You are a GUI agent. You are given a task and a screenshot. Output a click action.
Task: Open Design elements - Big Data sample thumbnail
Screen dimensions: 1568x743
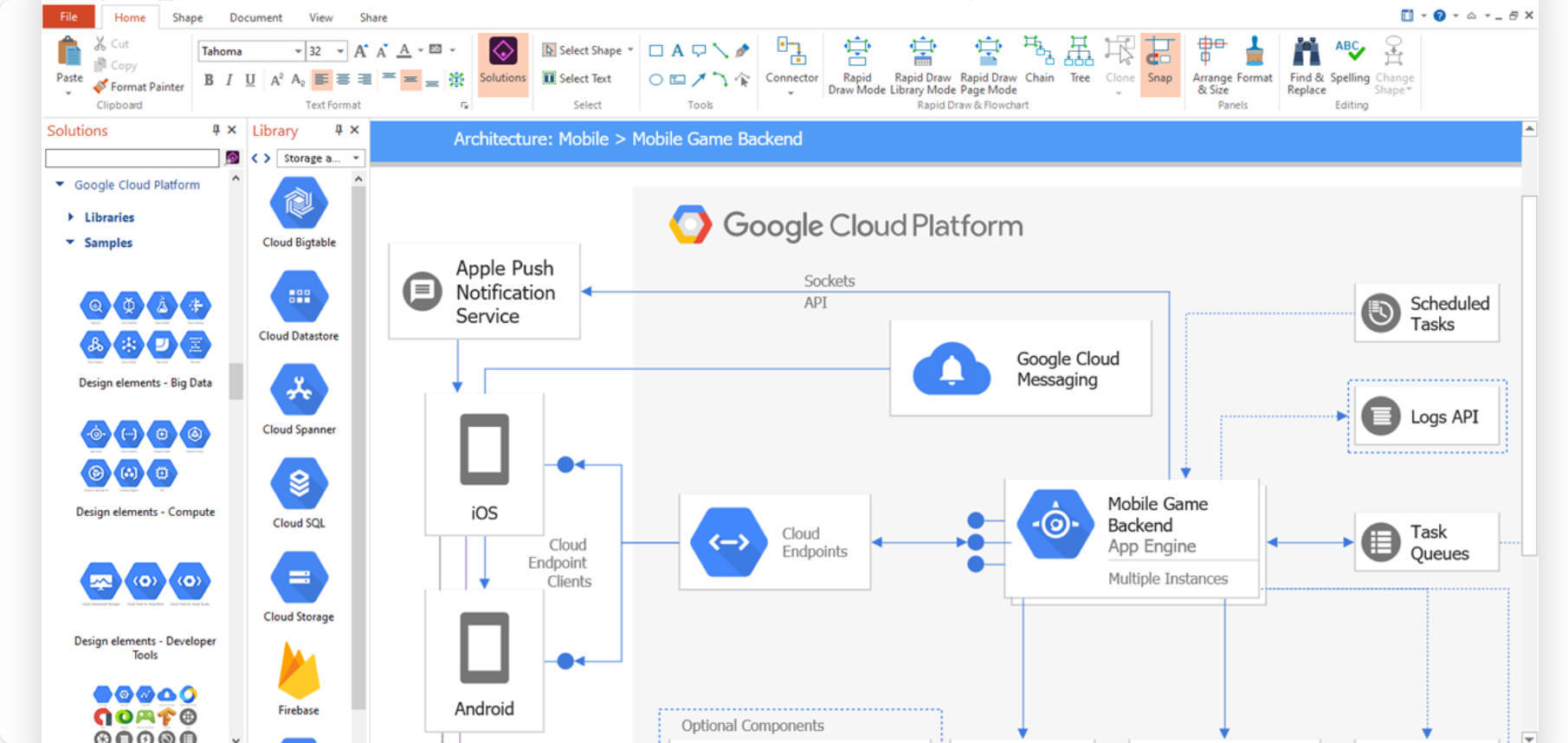pos(145,325)
